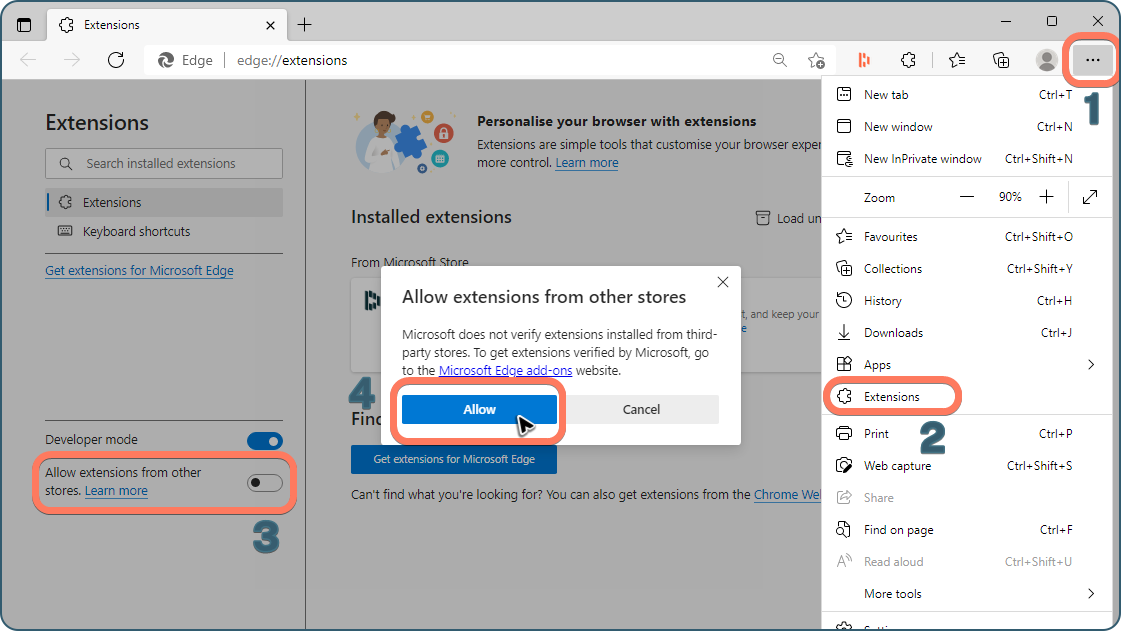Viewport: 1121px width, 631px height.
Task: Close the Allow extensions dialog with X
Action: (723, 282)
